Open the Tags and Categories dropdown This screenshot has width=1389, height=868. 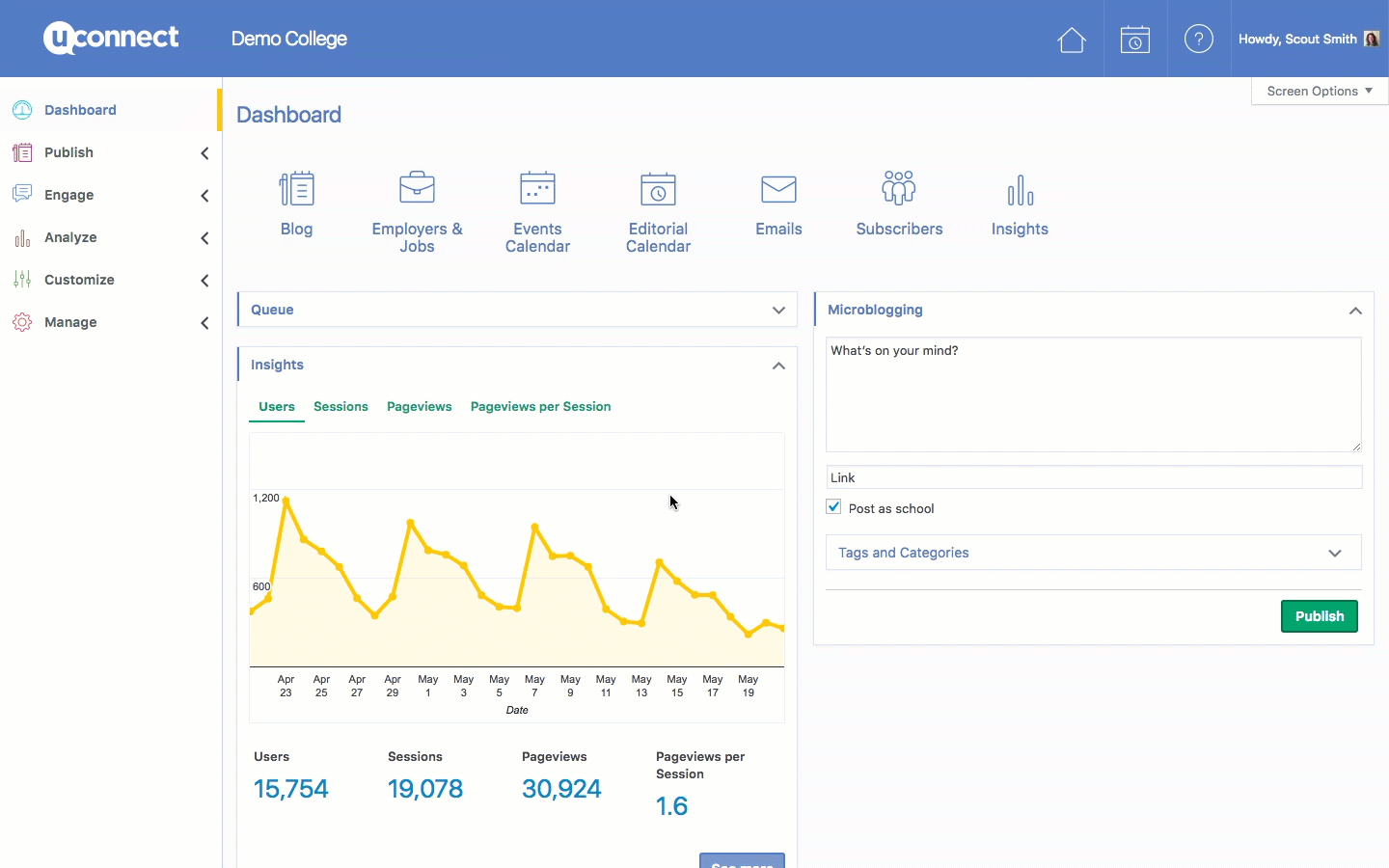1093,553
